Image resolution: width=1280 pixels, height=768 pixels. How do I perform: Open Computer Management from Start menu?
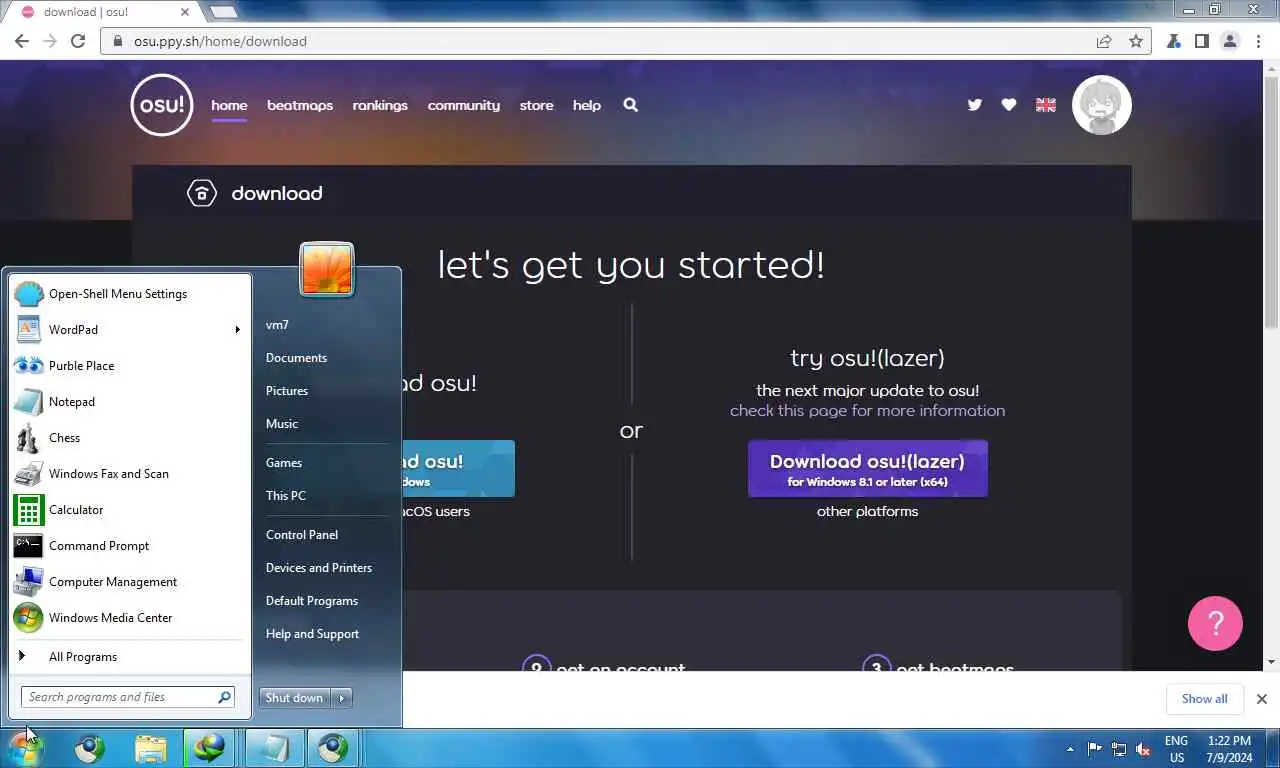130,582
